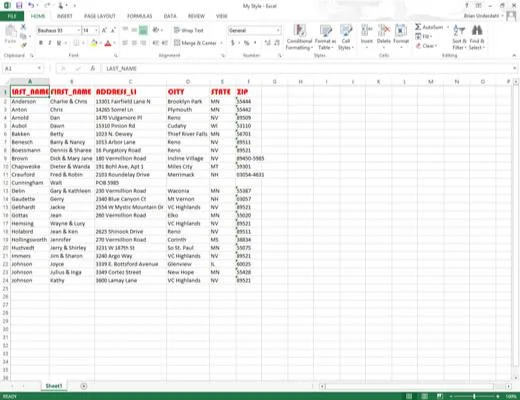Click the Conditional Formatting icon
The width and height of the screenshot is (520, 400).
pyautogui.click(x=299, y=31)
